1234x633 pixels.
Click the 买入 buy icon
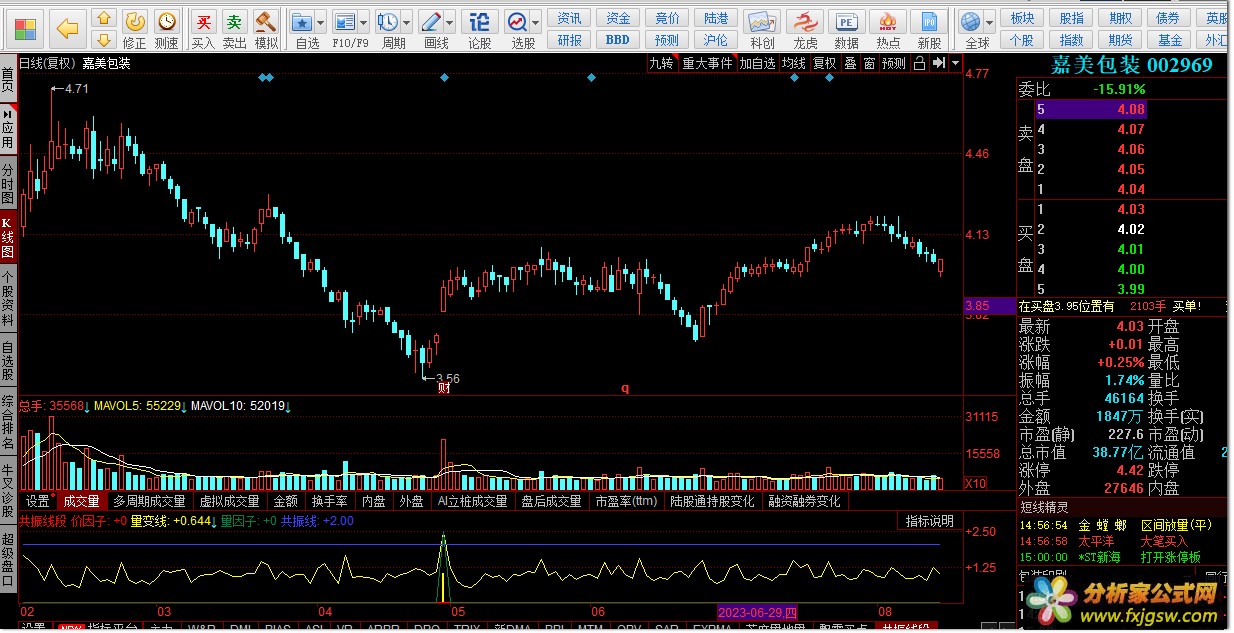[203, 29]
